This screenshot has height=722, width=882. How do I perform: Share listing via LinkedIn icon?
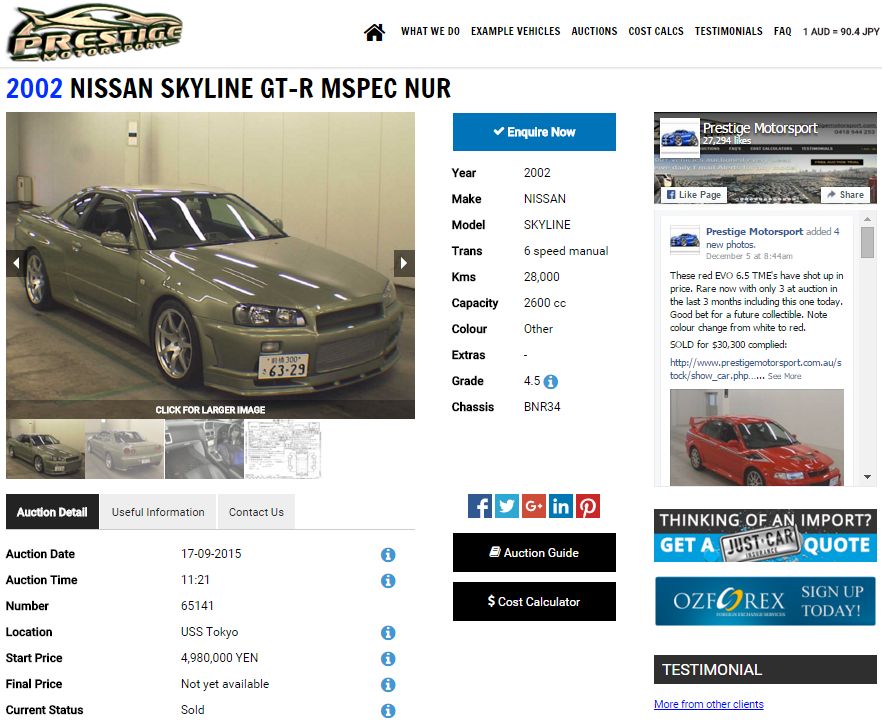tap(561, 506)
